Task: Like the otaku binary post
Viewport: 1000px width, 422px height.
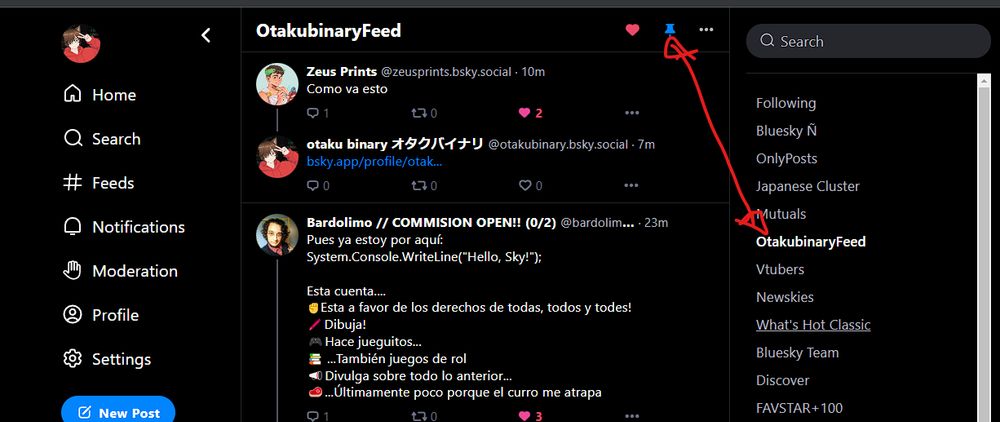Action: 530,186
